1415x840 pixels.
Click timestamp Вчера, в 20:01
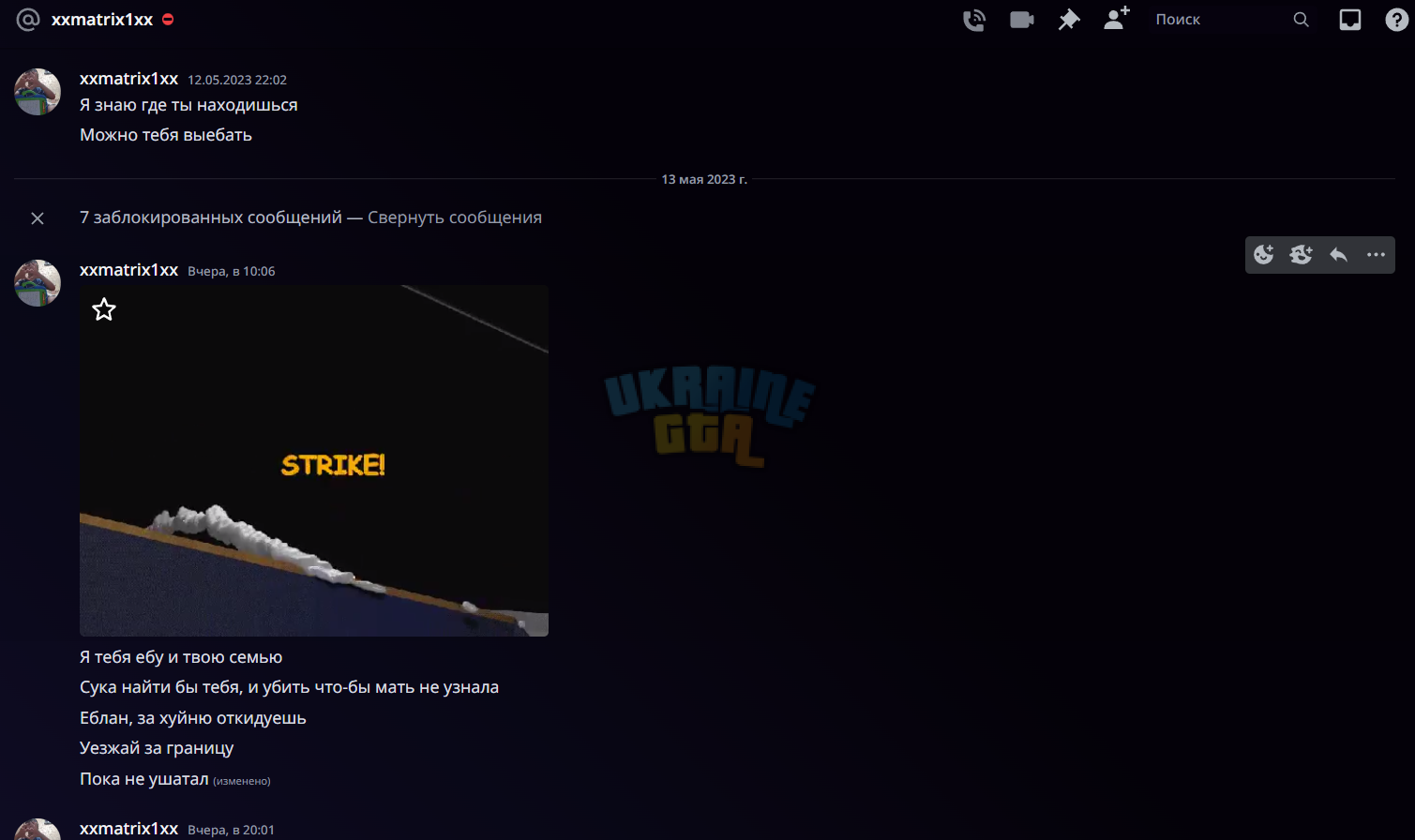(x=232, y=831)
